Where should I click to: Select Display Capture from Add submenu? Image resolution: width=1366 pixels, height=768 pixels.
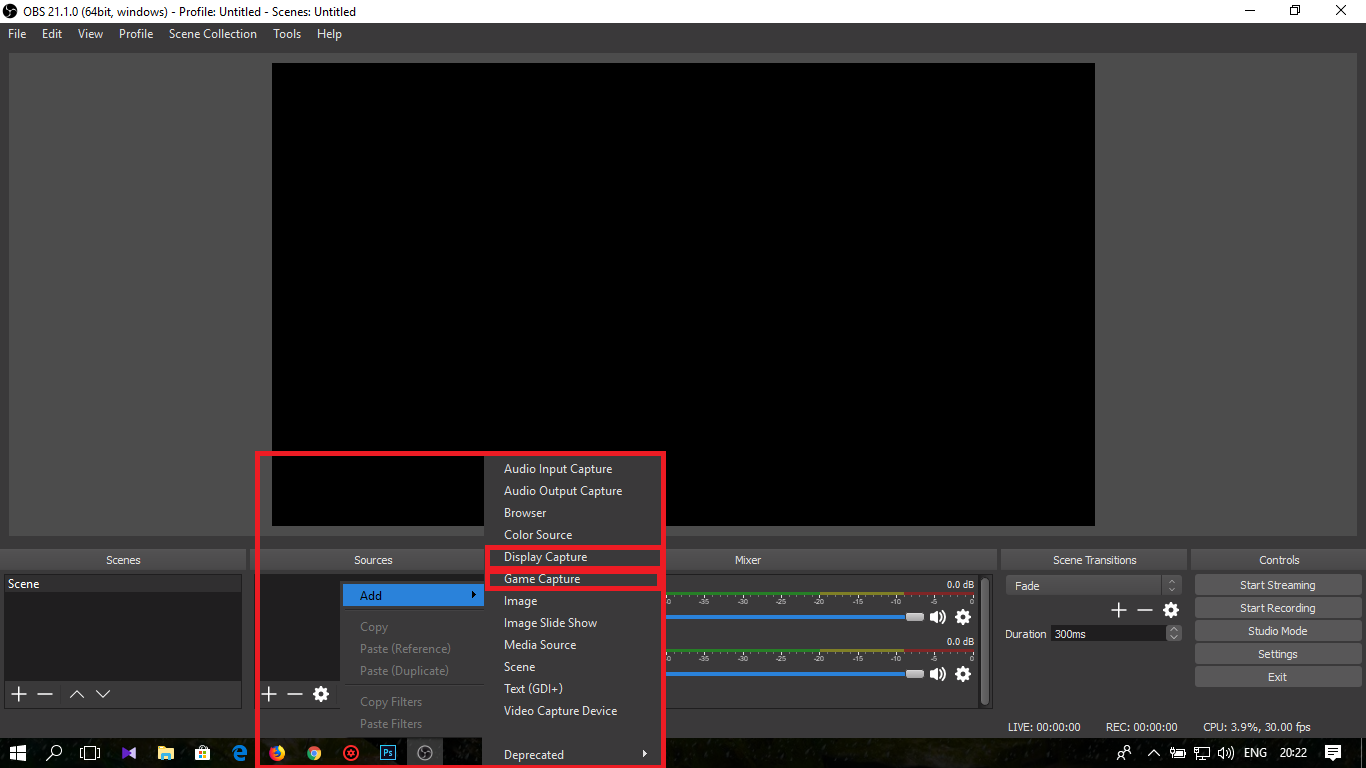(x=574, y=557)
